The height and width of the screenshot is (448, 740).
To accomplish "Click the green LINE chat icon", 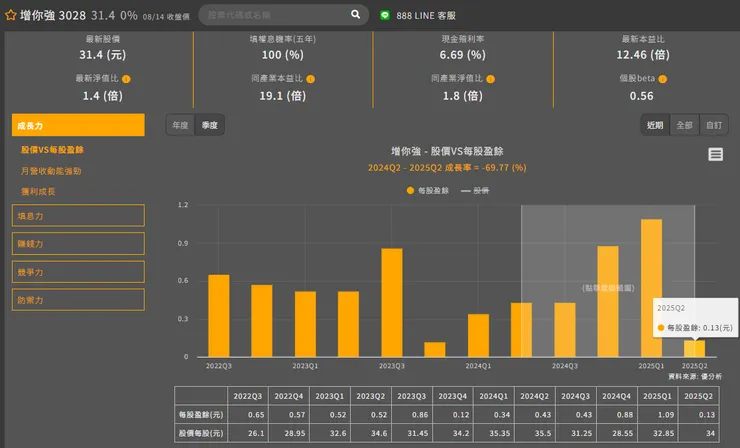I will coord(385,15).
